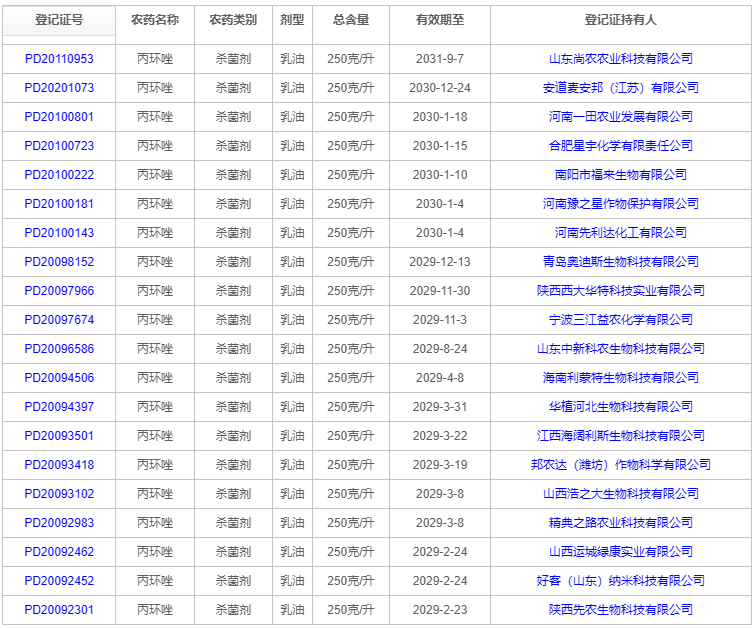This screenshot has height=628, width=754.
Task: Open holder 精典之路农业科技有限公司
Action: (621, 523)
